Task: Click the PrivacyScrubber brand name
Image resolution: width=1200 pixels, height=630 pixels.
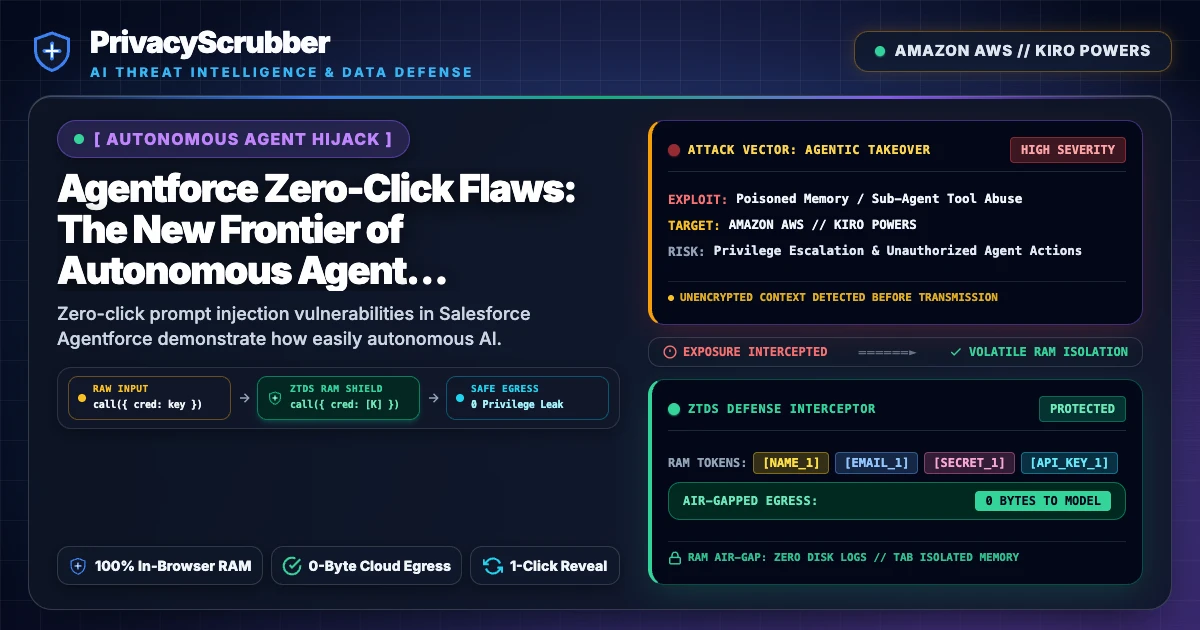Action: (209, 42)
